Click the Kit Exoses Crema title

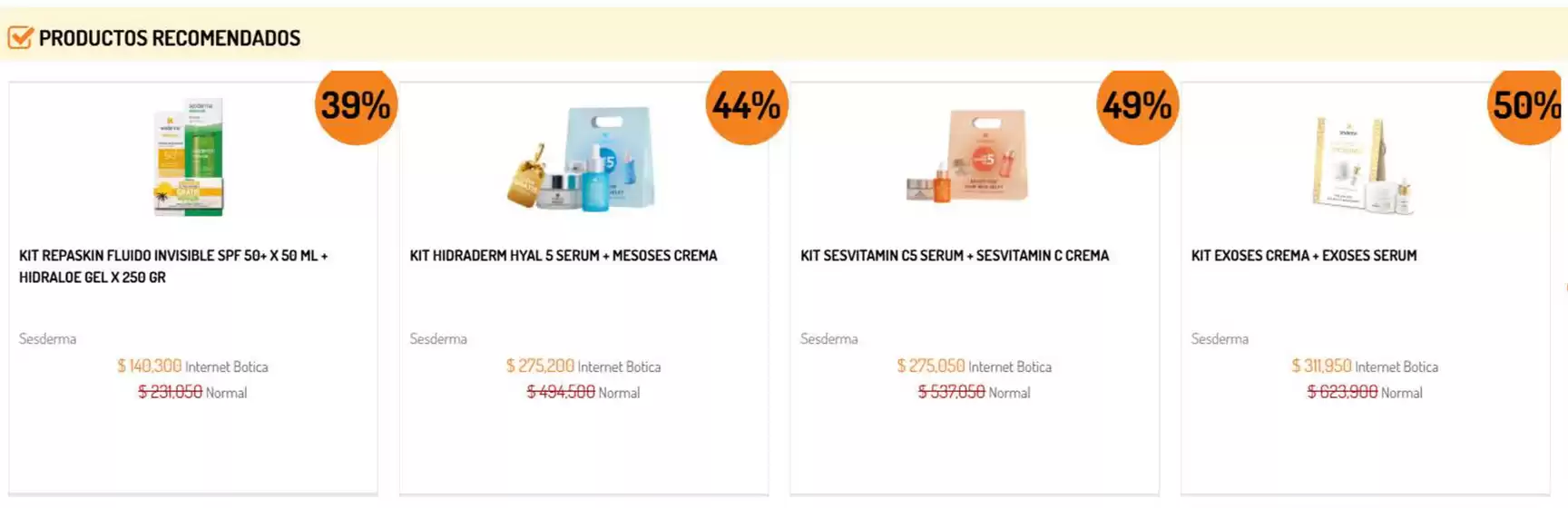point(1304,256)
